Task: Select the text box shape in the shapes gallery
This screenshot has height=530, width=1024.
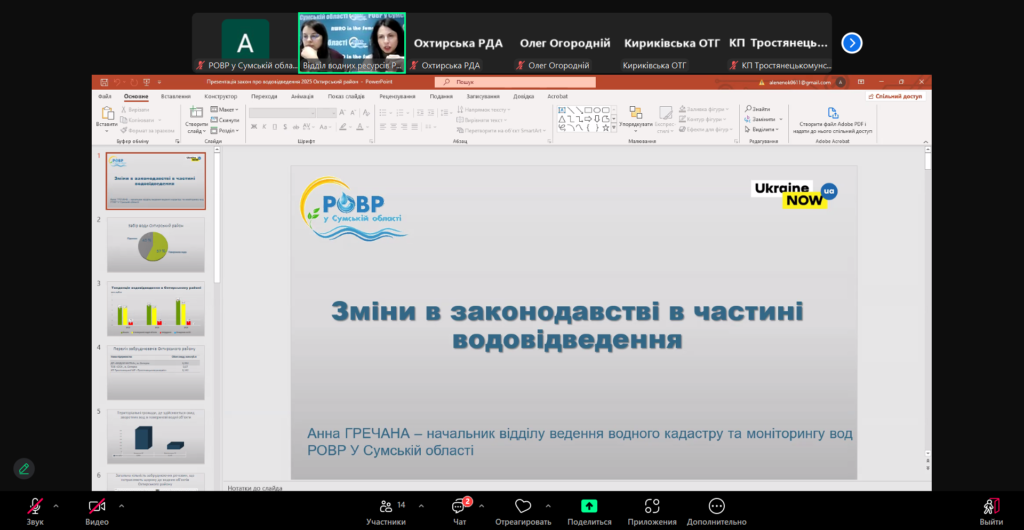Action: (562, 110)
